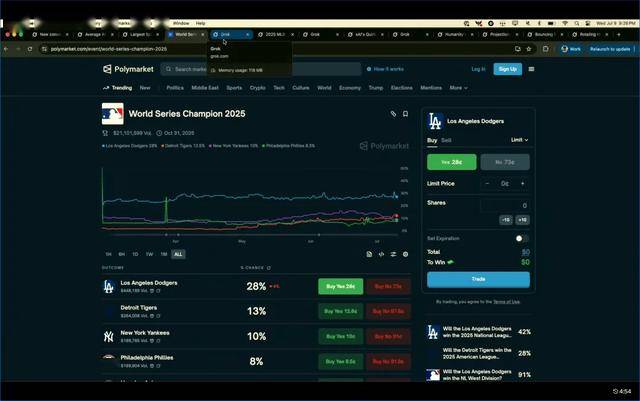
Task: Increase the limit price with plus
Action: [x=522, y=184]
